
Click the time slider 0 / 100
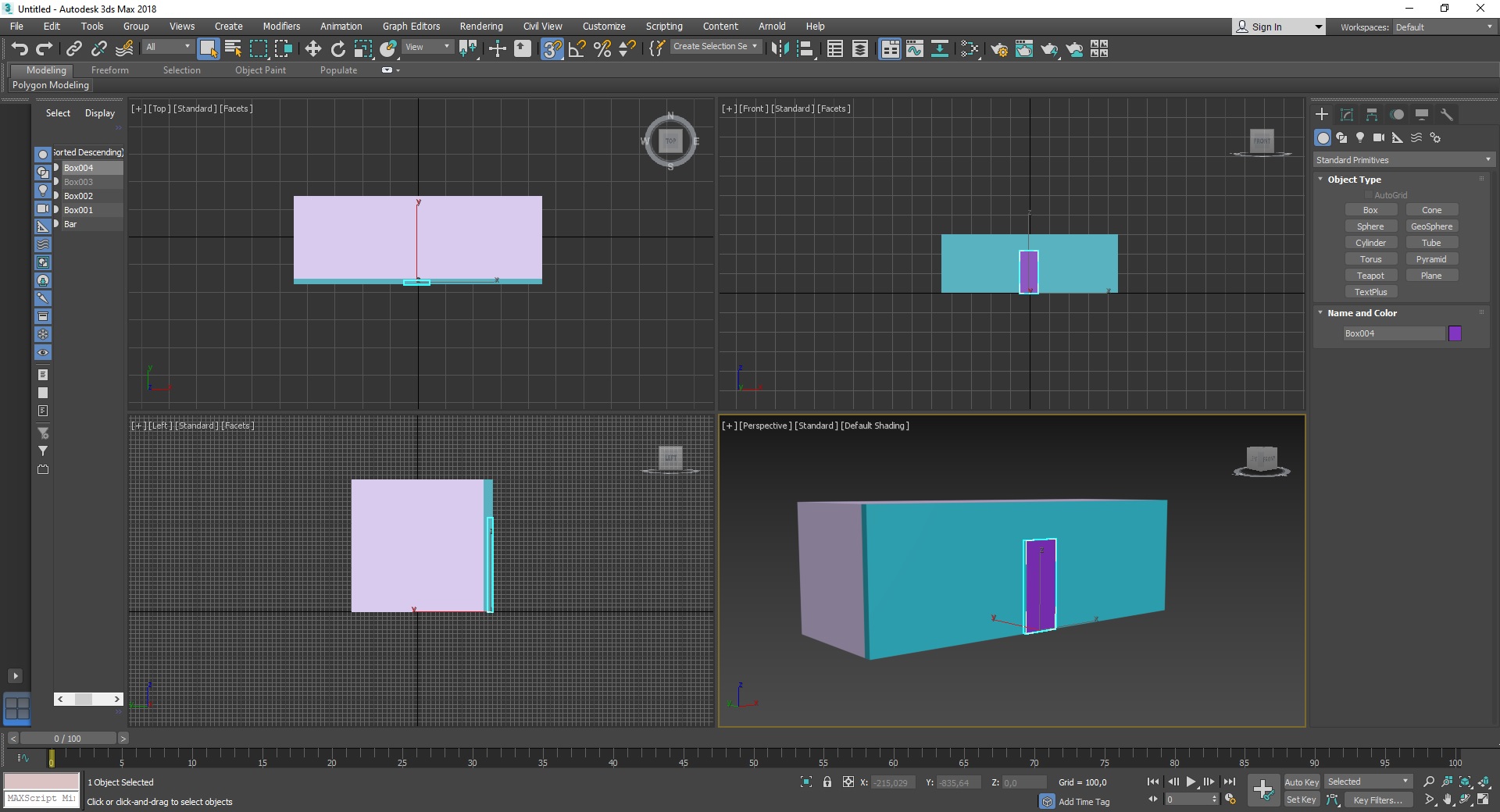(68, 738)
